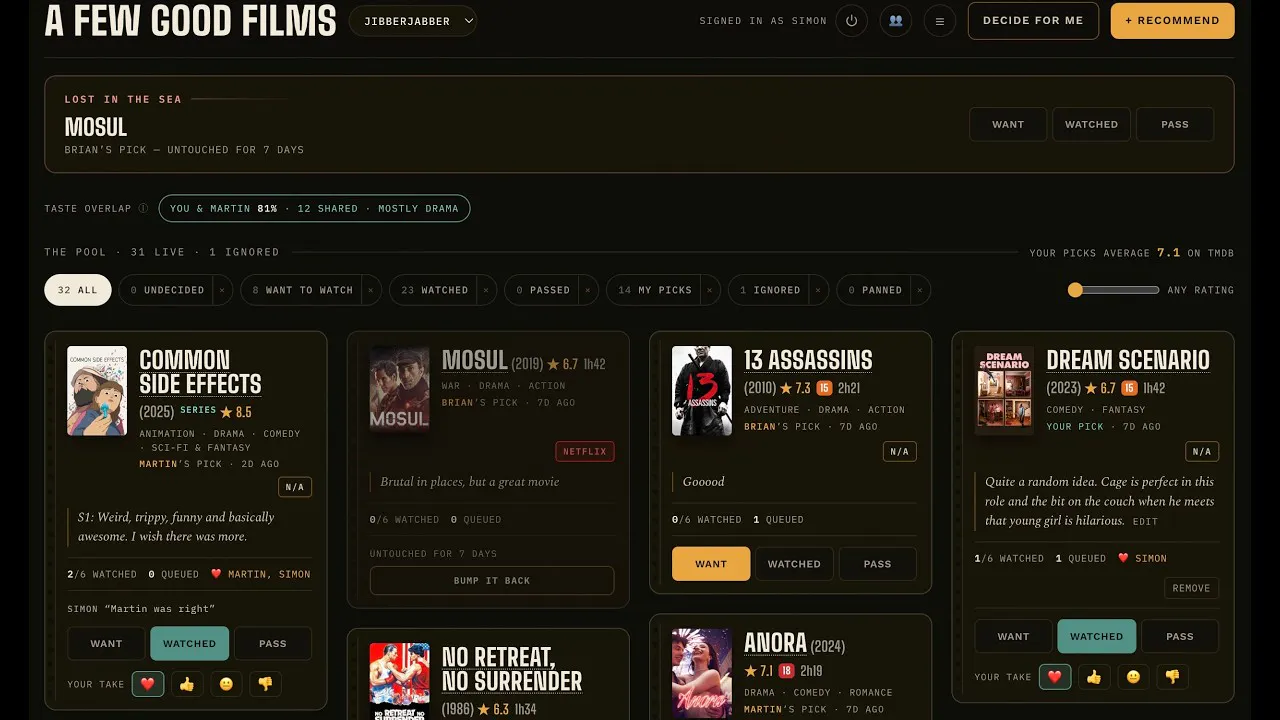Dismiss the Ignored filter with x
This screenshot has width=1280, height=720.
click(818, 290)
